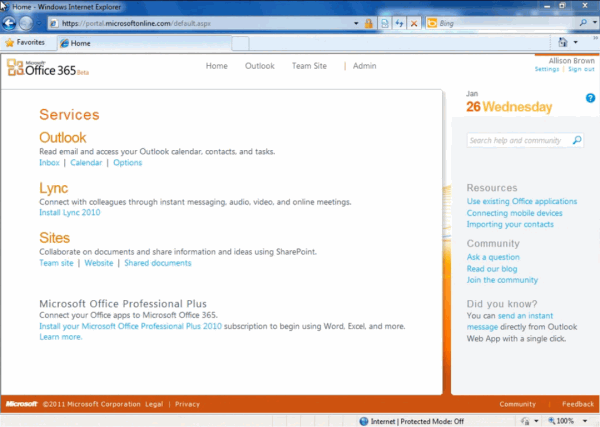Open the Inbox link
The height and width of the screenshot is (427, 600).
click(49, 163)
